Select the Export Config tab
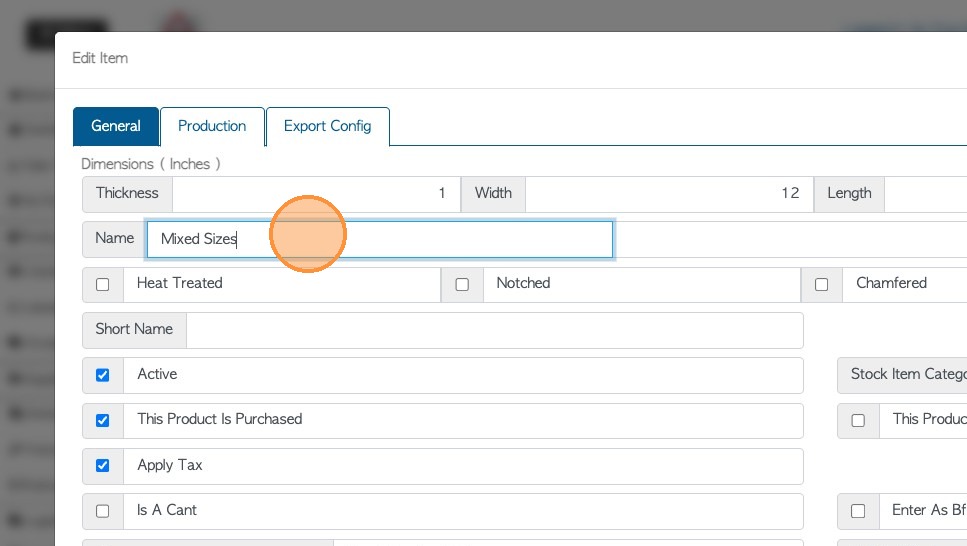The height and width of the screenshot is (546, 967). [x=327, y=126]
